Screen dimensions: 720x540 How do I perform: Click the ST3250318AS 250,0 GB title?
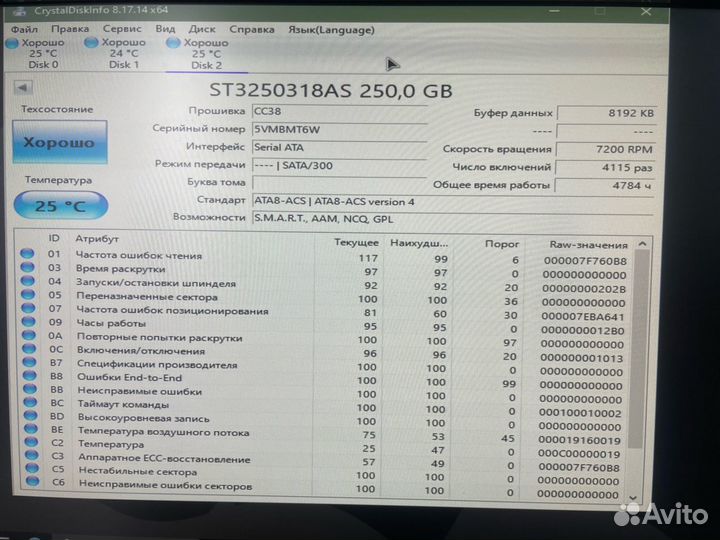(331, 90)
